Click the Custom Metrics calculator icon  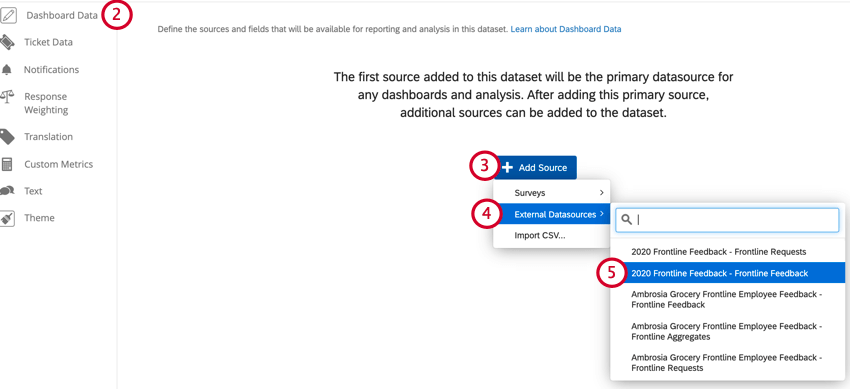point(7,164)
